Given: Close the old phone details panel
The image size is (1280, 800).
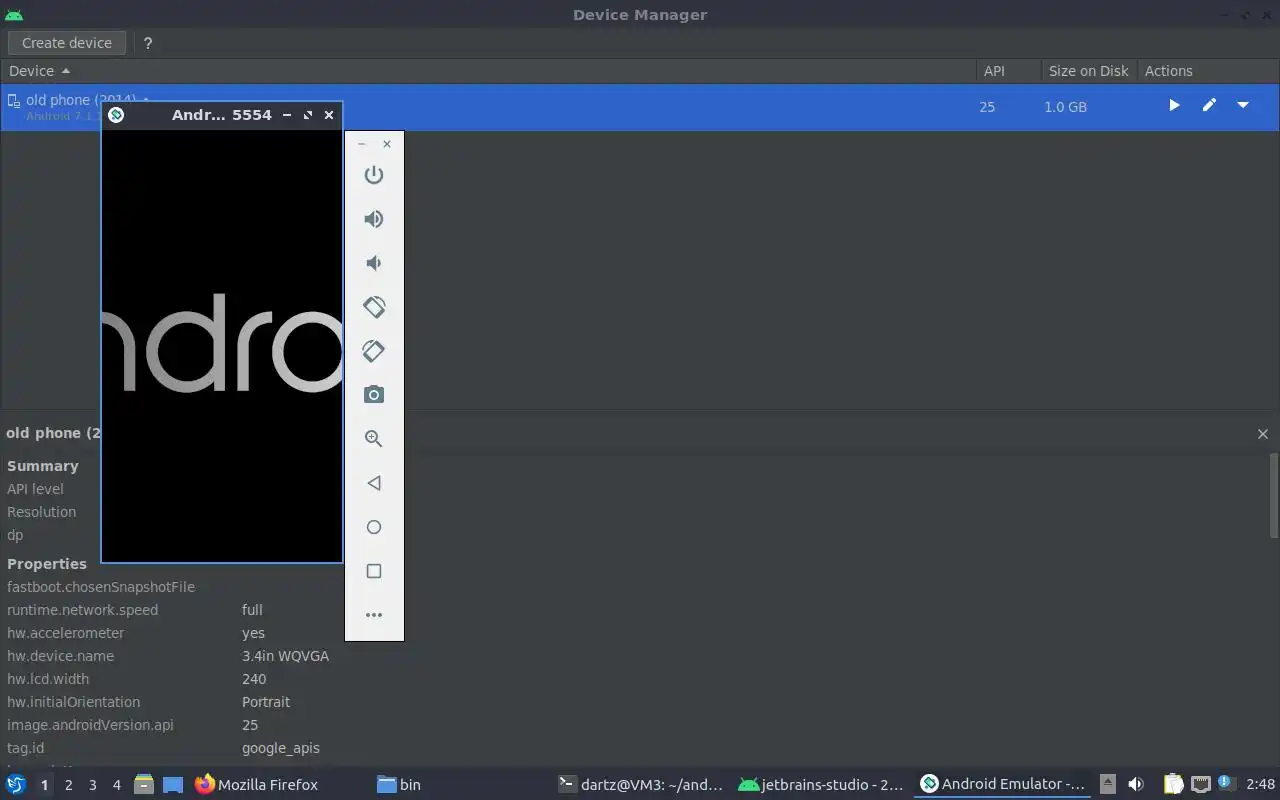Looking at the screenshot, I should 1263,434.
